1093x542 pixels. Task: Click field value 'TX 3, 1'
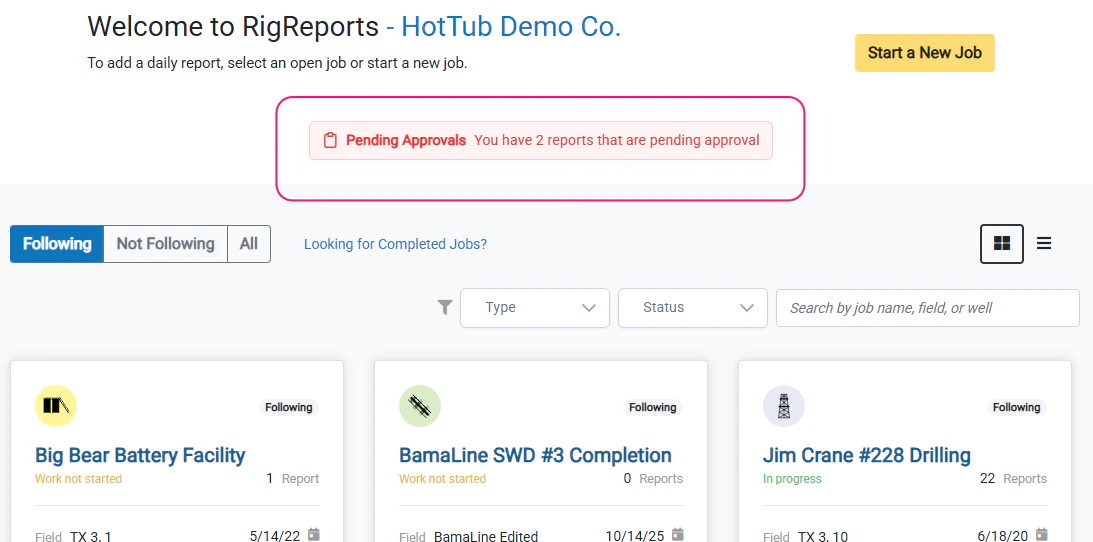pyautogui.click(x=91, y=536)
